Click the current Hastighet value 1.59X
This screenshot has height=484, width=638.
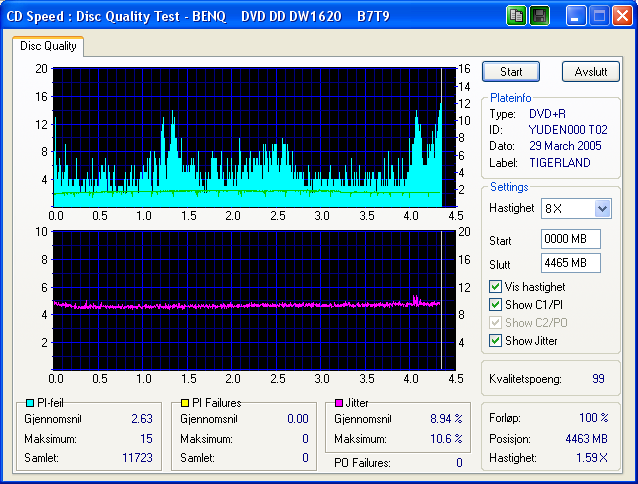592,458
